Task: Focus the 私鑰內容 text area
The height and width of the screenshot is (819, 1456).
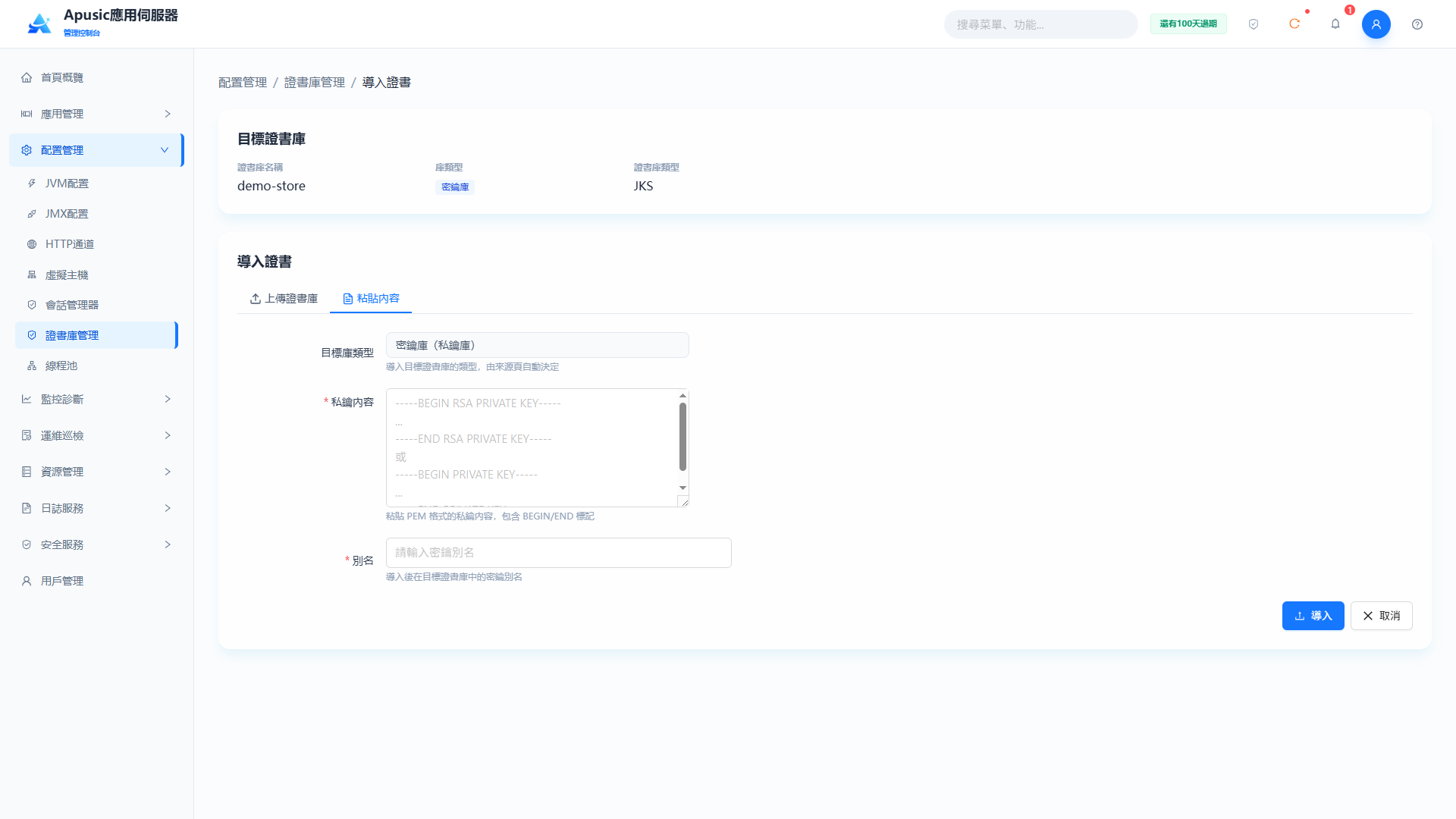Action: pyautogui.click(x=537, y=447)
